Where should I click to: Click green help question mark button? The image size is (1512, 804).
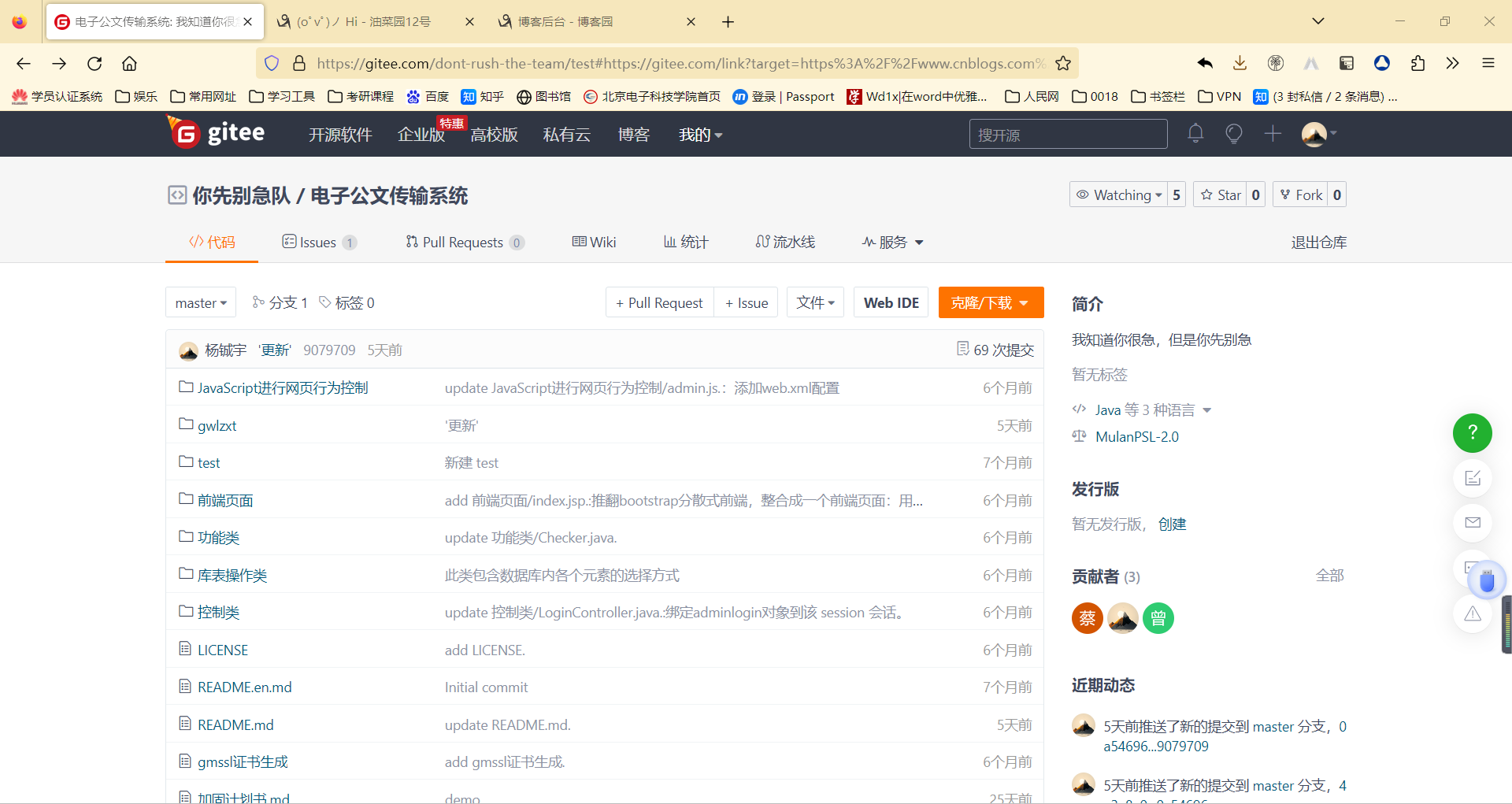pyautogui.click(x=1472, y=433)
